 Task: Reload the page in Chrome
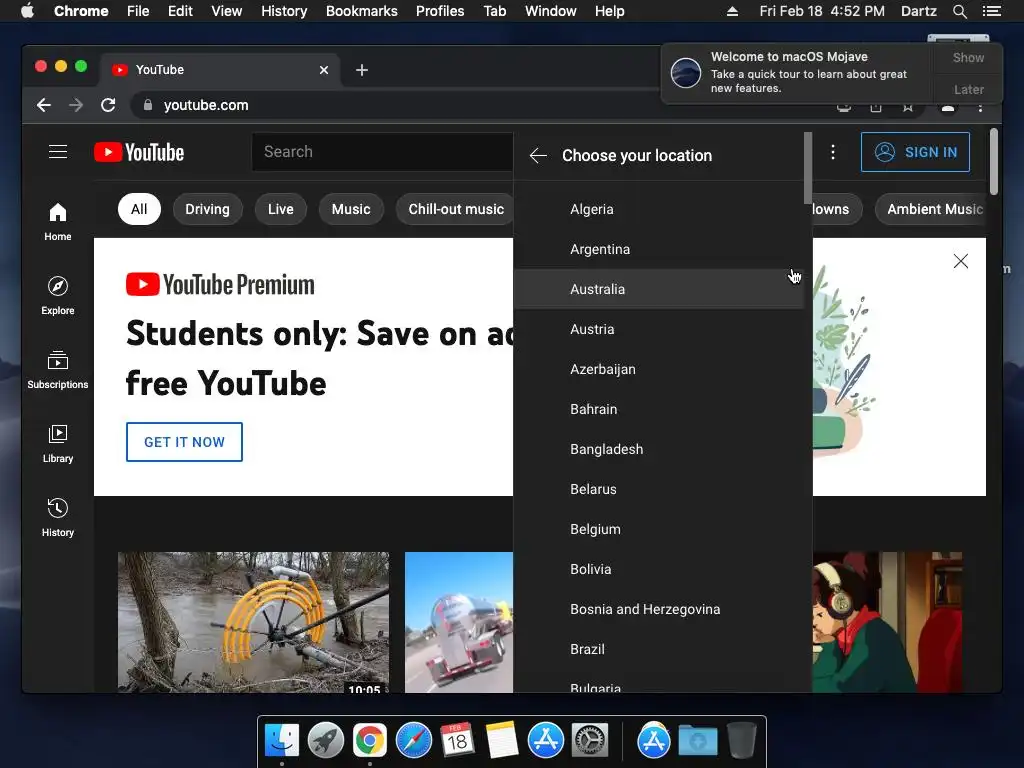click(x=108, y=105)
